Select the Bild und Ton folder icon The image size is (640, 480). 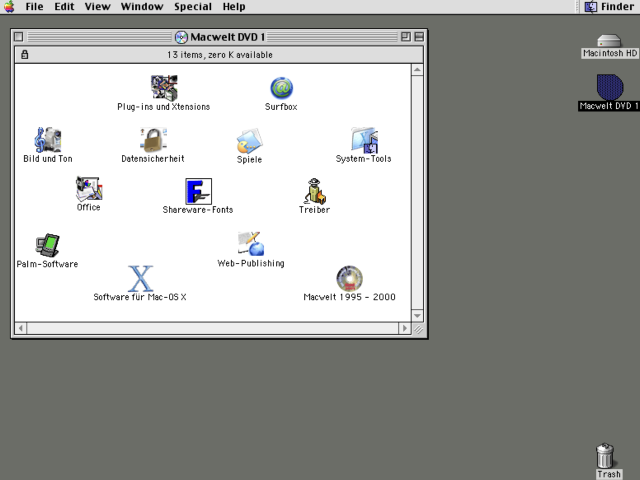point(48,140)
